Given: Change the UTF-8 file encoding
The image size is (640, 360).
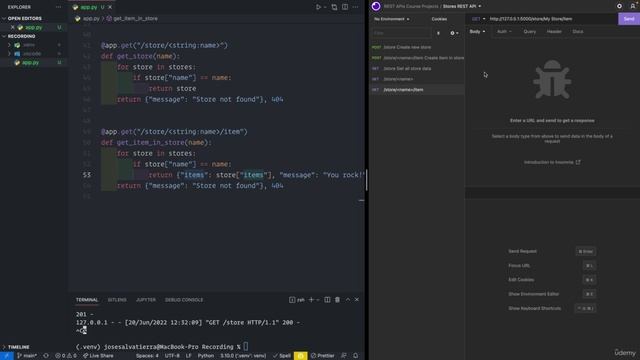Looking at the screenshot, I should pyautogui.click(x=172, y=356).
